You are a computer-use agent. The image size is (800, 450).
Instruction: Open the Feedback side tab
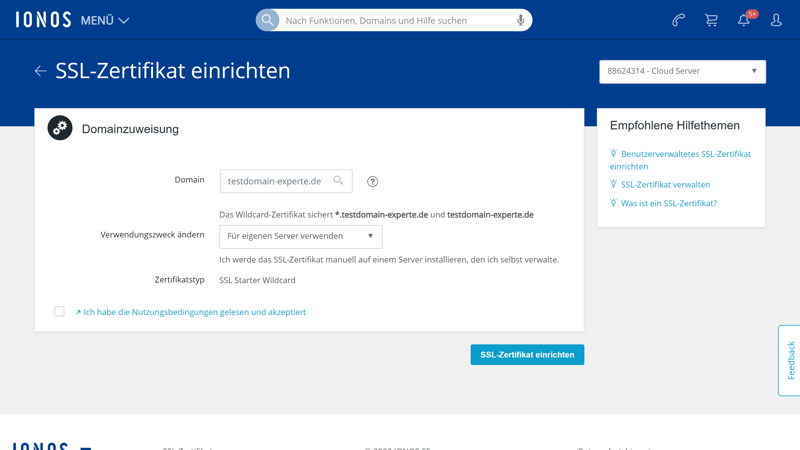click(789, 360)
